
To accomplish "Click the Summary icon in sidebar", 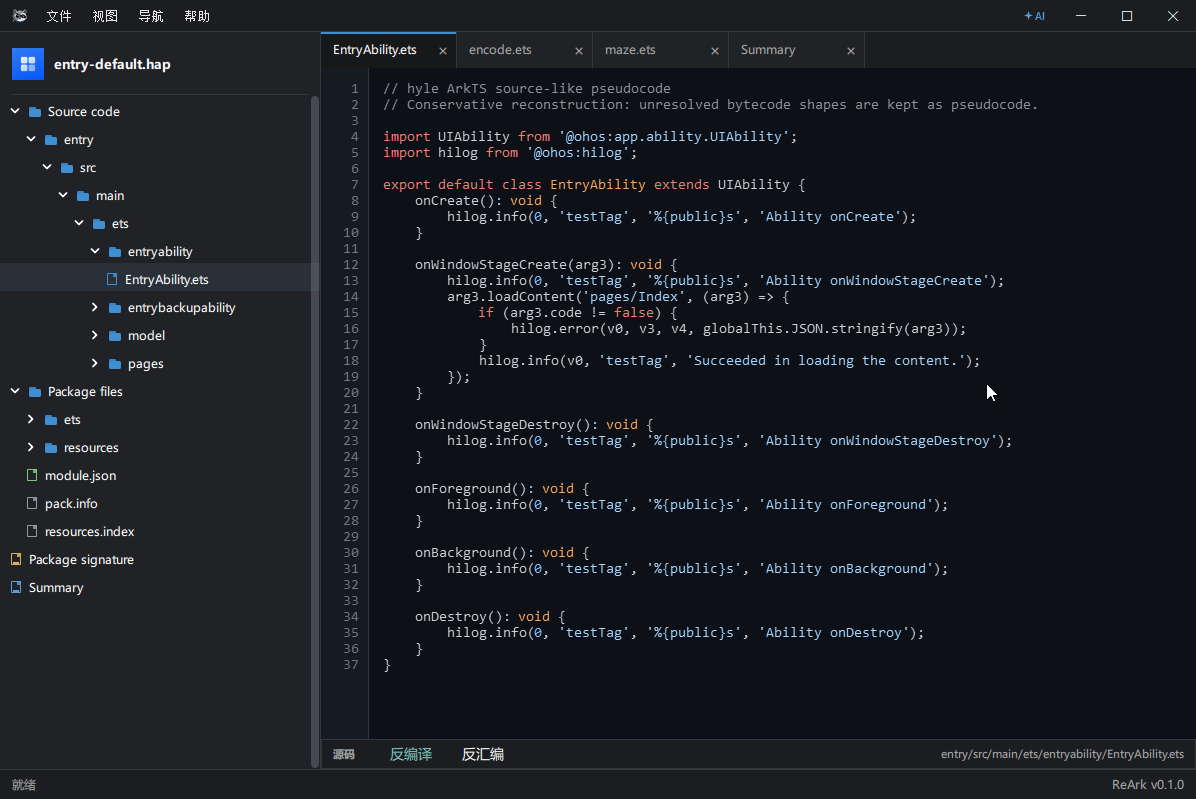I will (x=16, y=587).
